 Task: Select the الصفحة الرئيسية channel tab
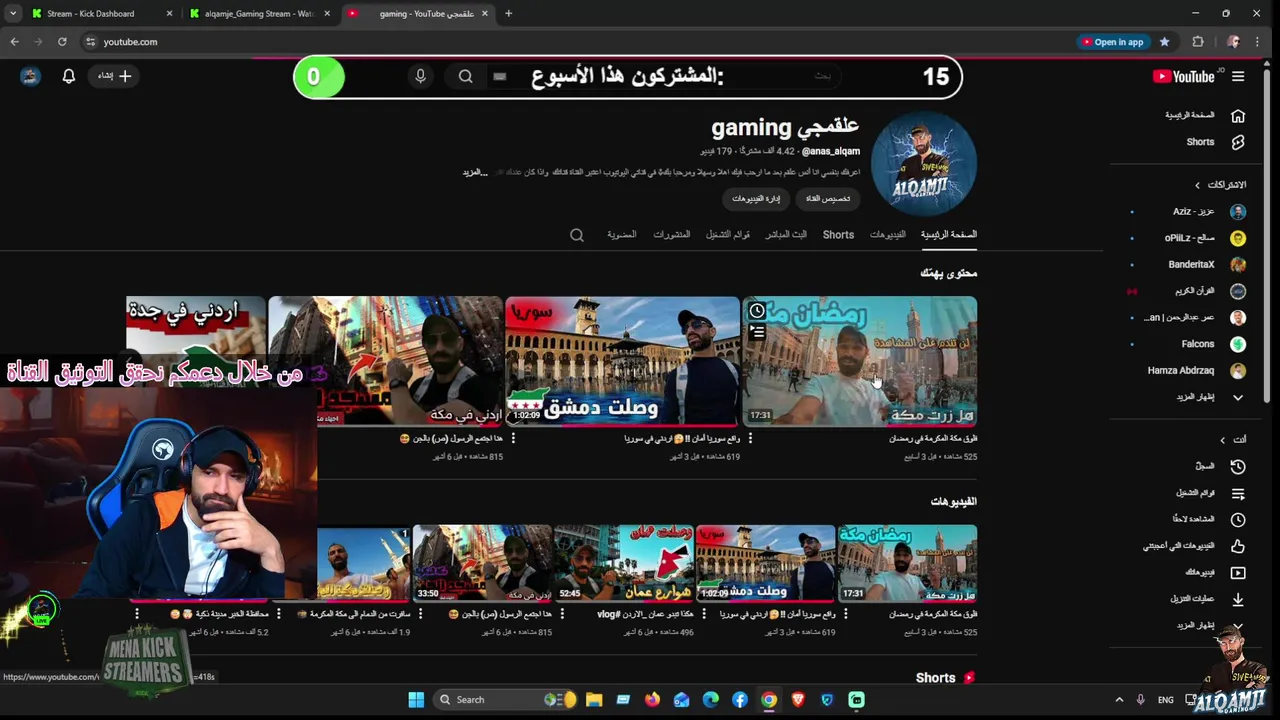948,235
